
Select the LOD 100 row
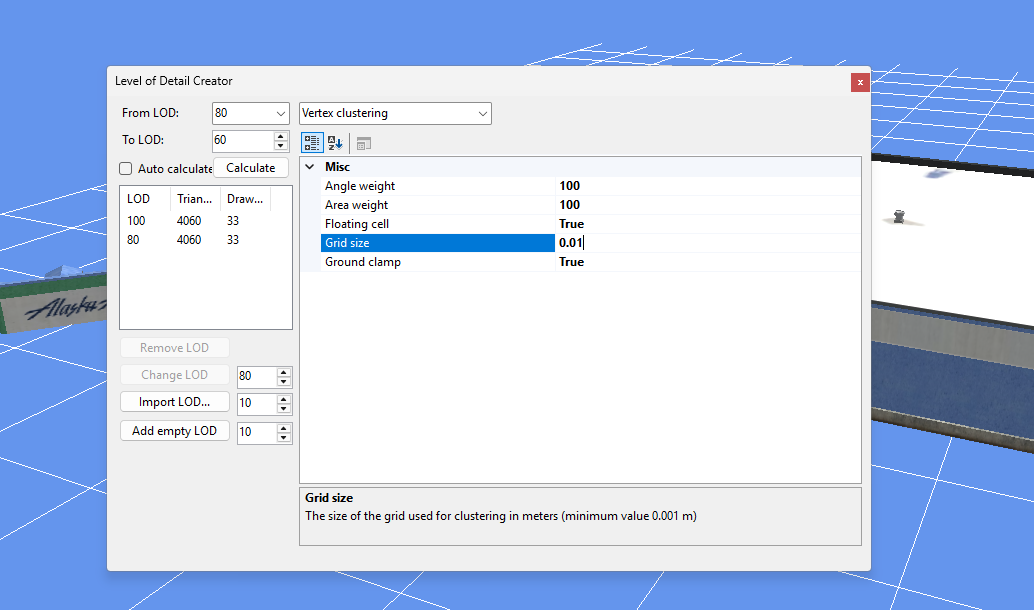[x=180, y=220]
